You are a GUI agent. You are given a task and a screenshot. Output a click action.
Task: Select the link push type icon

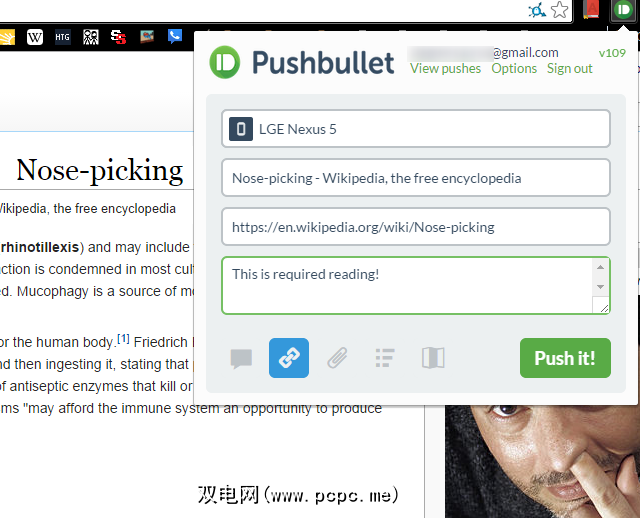[289, 358]
